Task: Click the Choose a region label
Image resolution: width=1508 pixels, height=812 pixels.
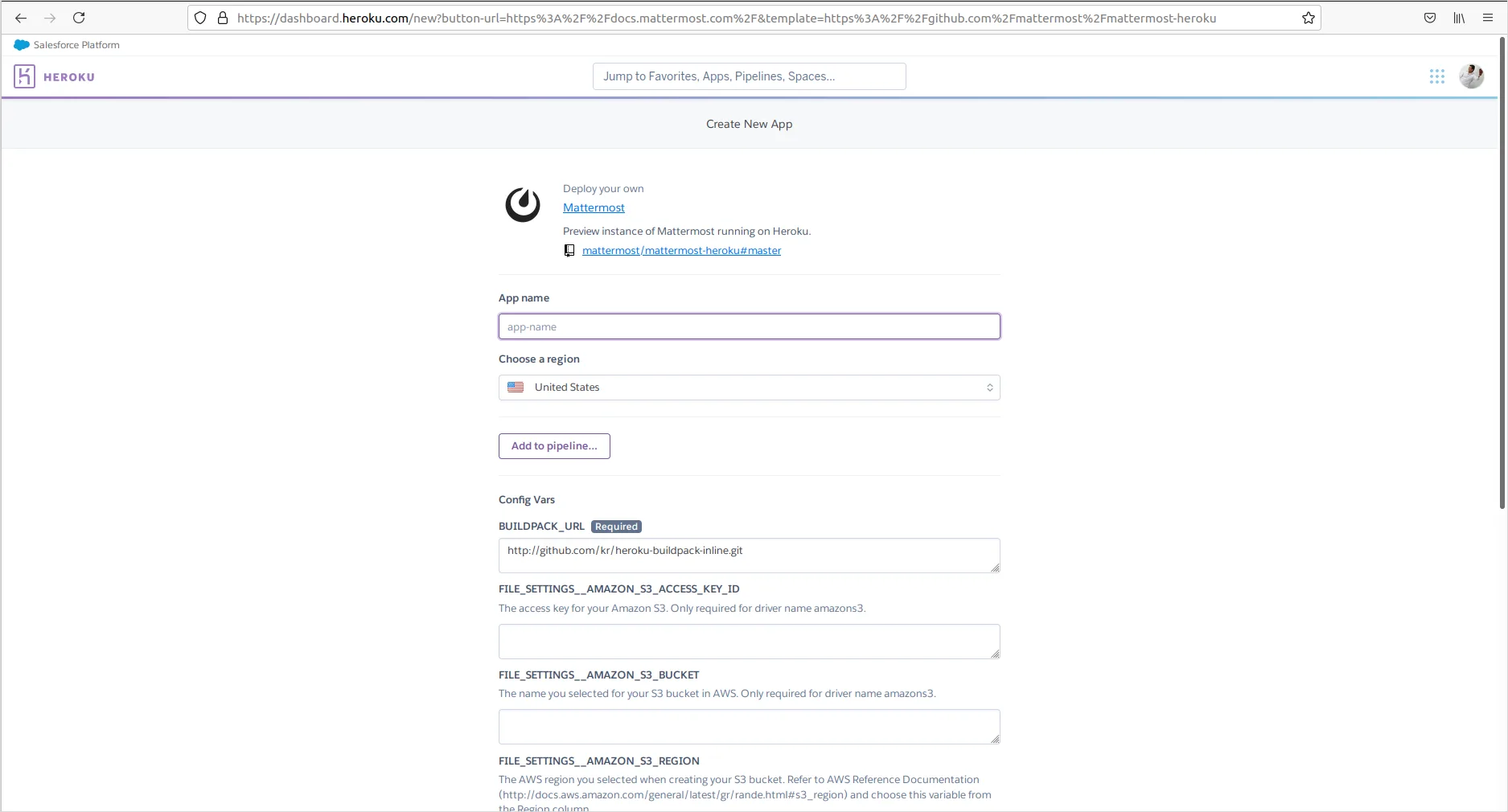Action: pos(539,359)
